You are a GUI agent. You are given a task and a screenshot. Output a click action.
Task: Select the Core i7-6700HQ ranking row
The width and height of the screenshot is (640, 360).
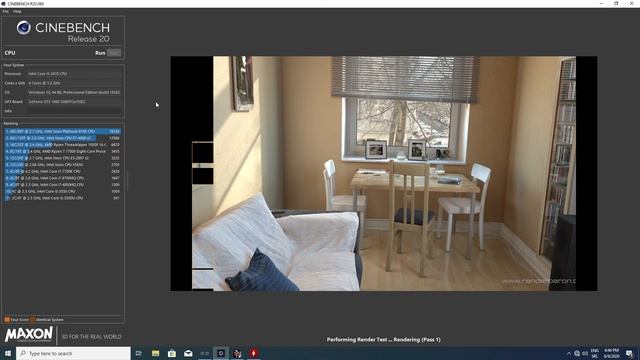(x=62, y=178)
